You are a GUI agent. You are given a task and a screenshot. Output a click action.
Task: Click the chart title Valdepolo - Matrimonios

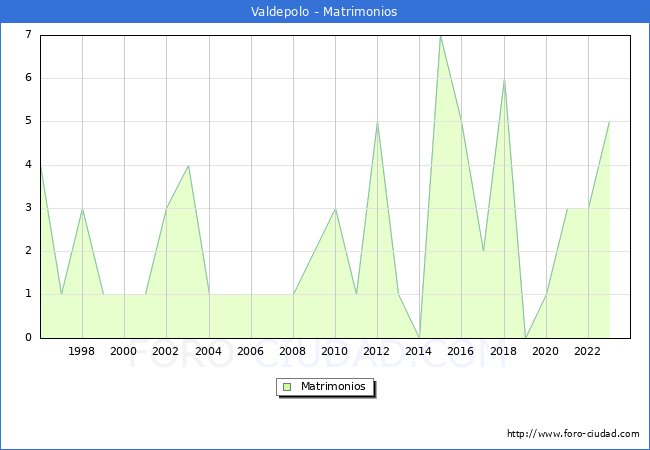coord(324,12)
